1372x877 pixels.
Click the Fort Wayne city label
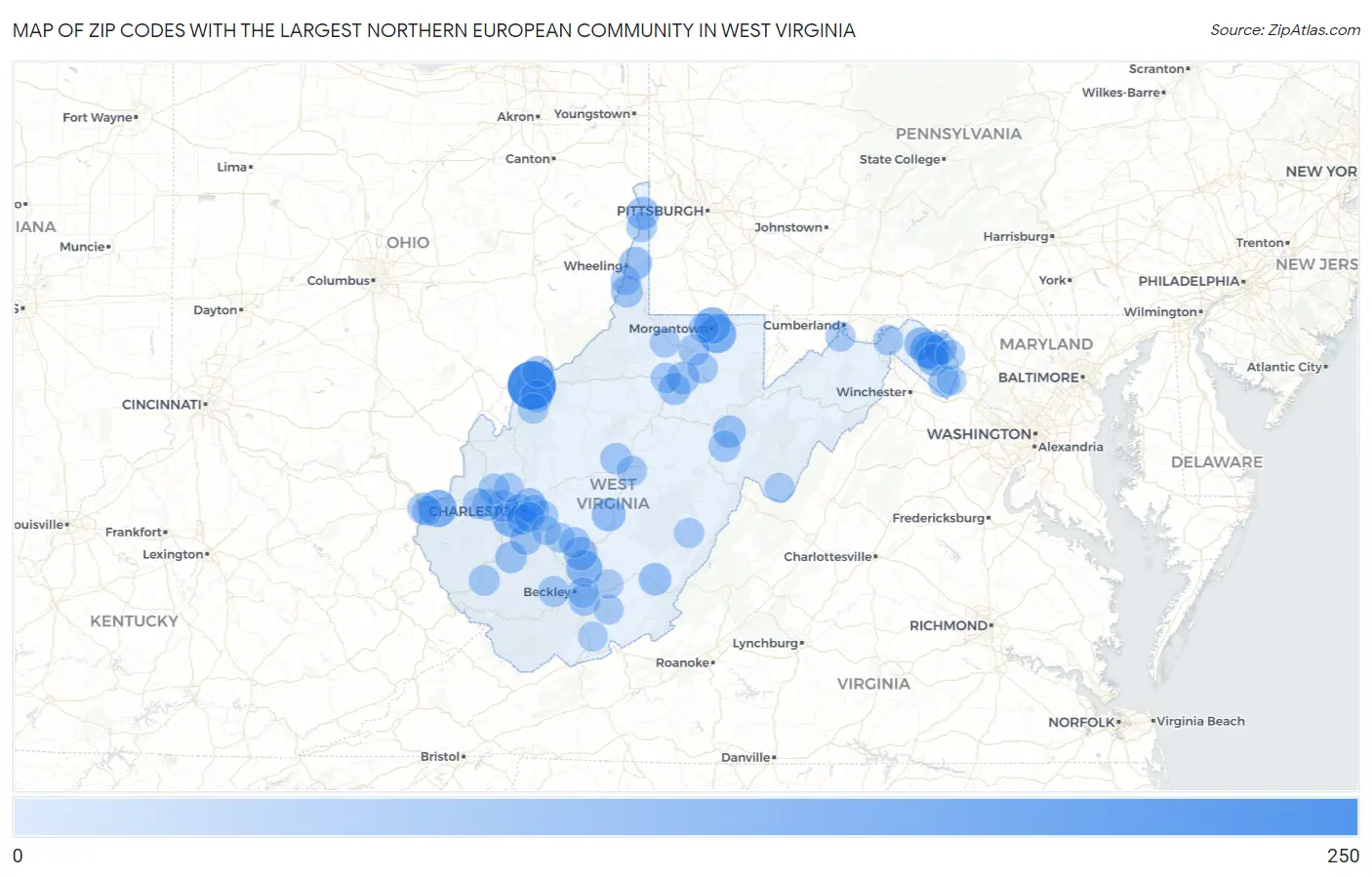(x=98, y=117)
